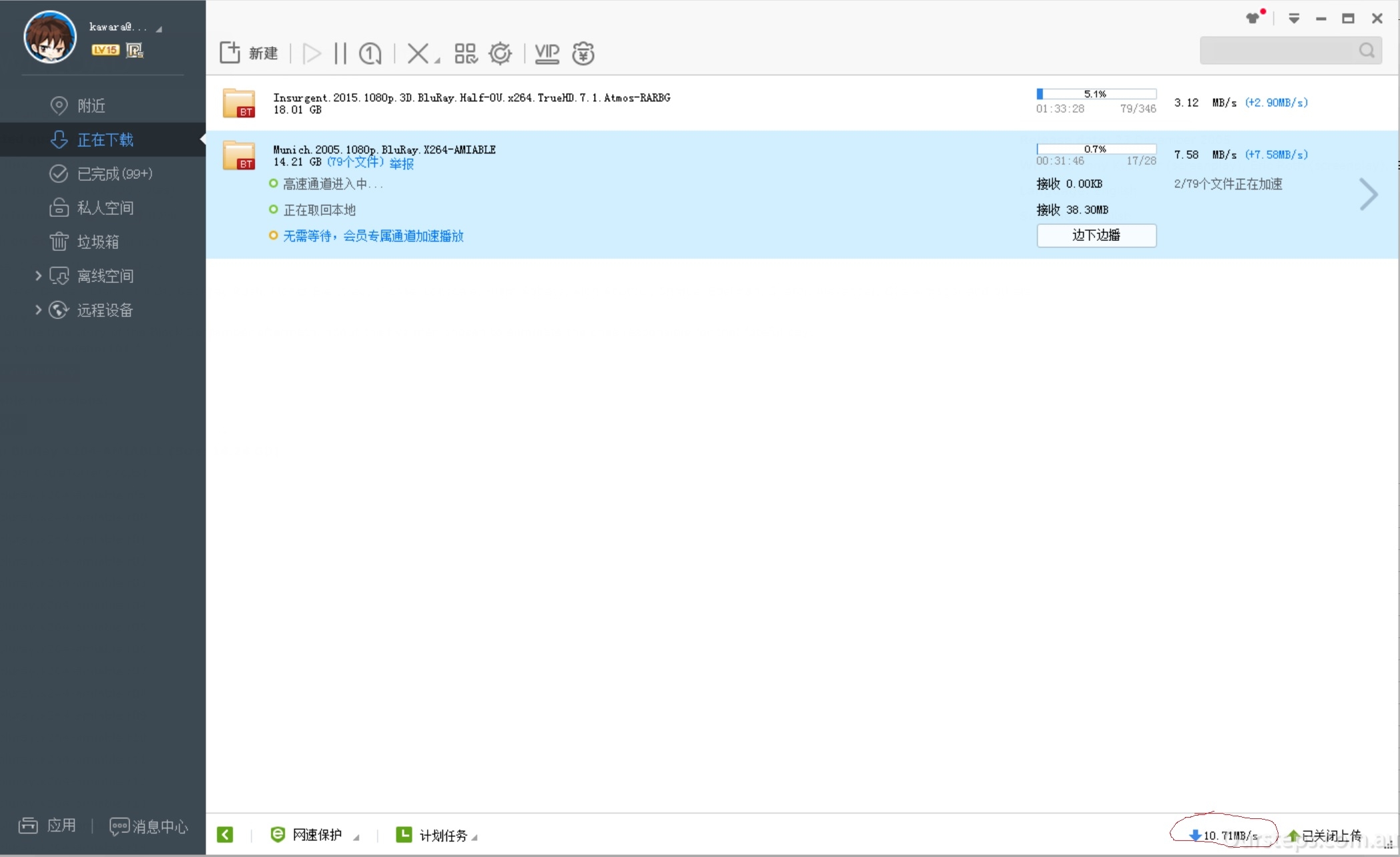The height and width of the screenshot is (857, 1400).
Task: Open the scheduled priority clock icon
Action: [370, 53]
